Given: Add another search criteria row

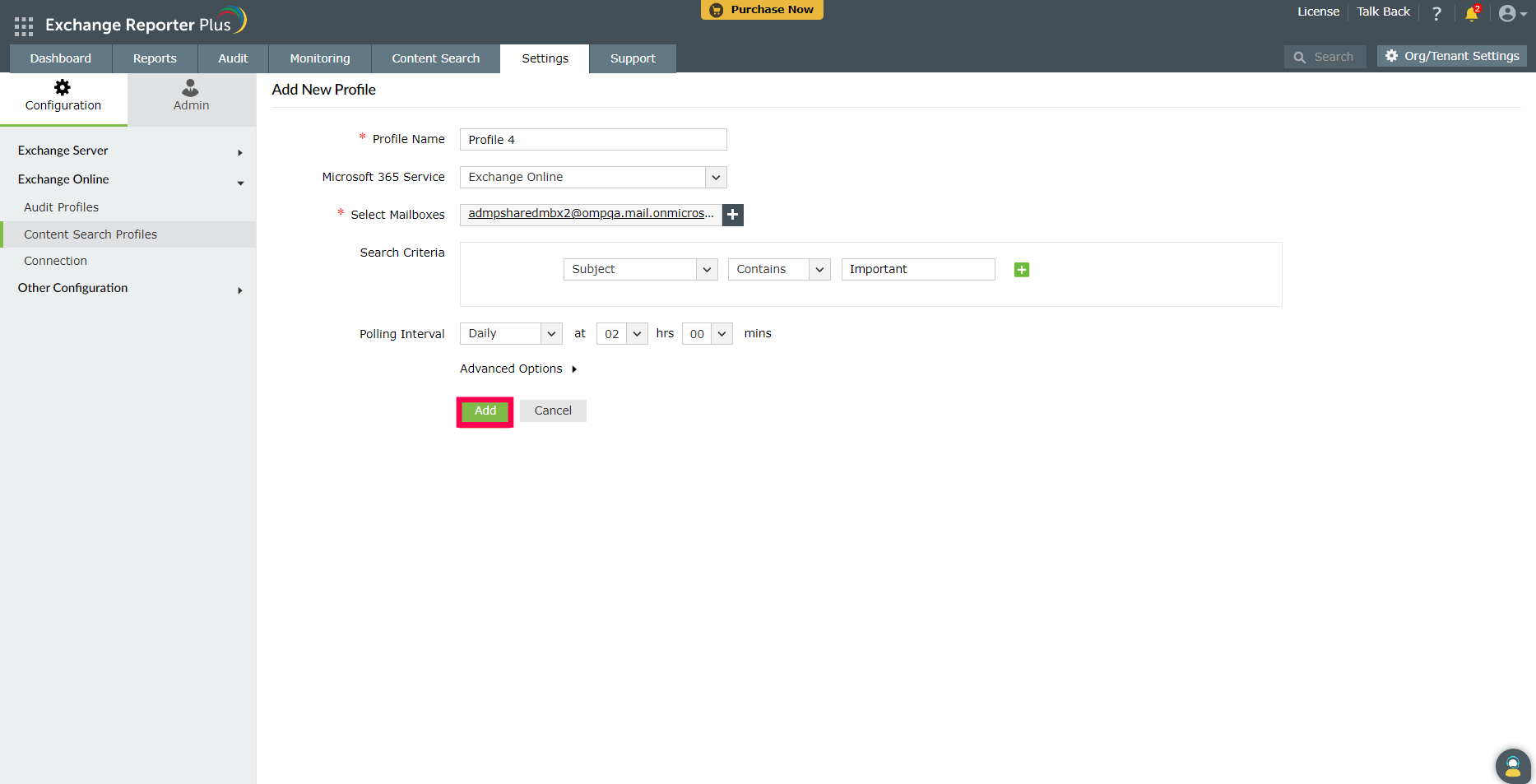Looking at the screenshot, I should 1022,270.
